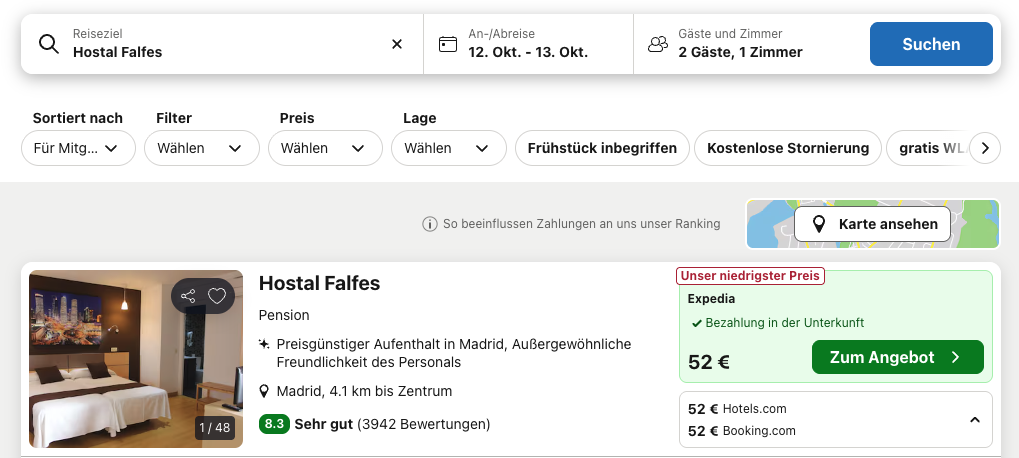
Task: Click the Zum Angebot button
Action: [897, 357]
